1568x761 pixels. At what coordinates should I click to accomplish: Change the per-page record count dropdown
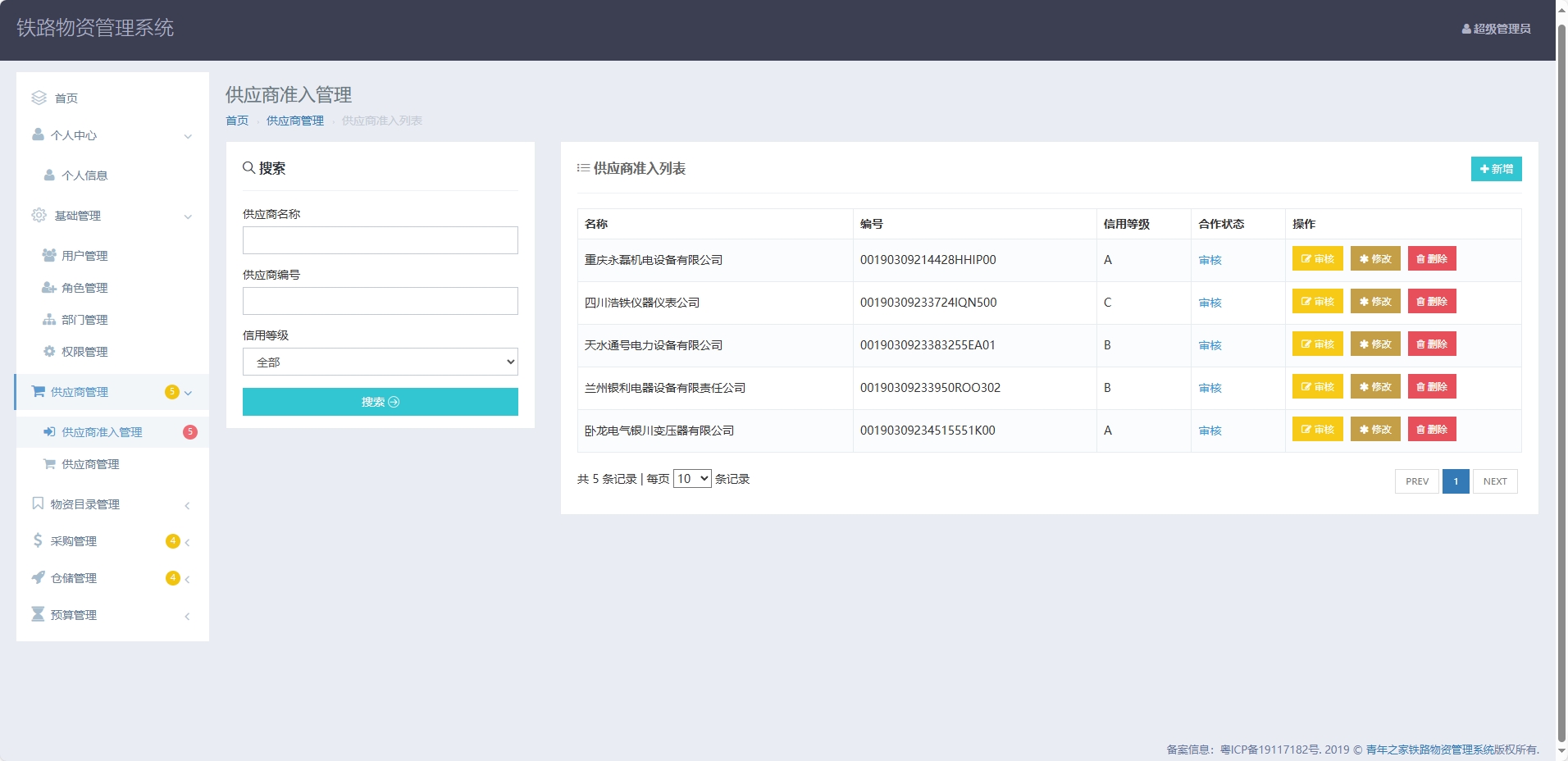coord(692,478)
